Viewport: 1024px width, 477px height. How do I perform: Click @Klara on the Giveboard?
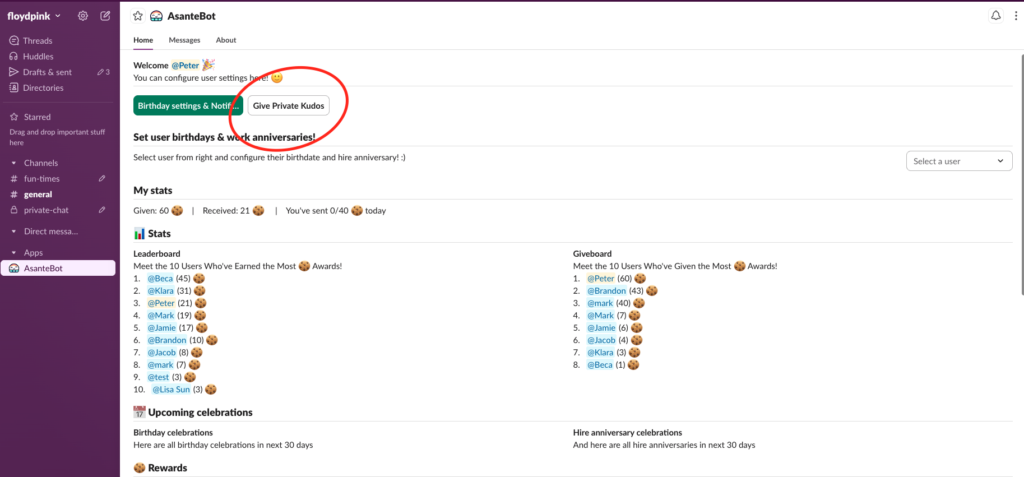point(600,353)
